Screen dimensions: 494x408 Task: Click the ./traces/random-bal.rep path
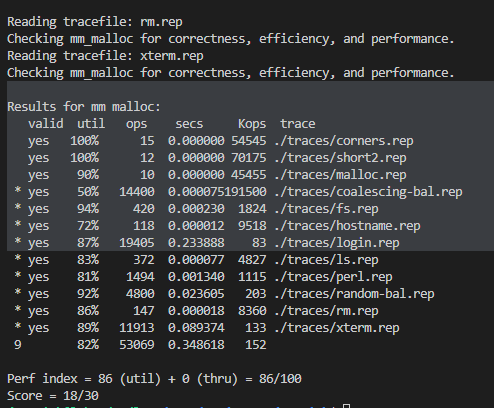pos(354,294)
